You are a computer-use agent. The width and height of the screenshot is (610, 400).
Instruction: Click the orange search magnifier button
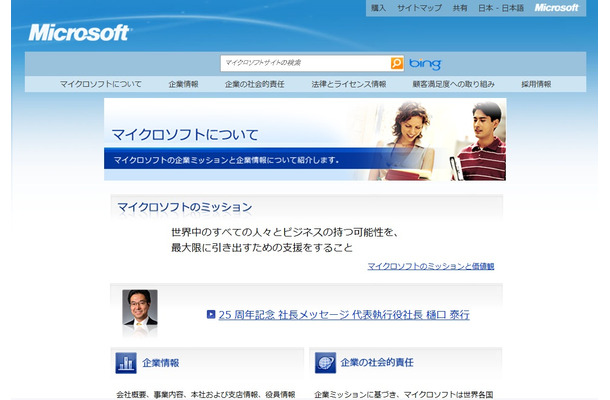click(397, 63)
